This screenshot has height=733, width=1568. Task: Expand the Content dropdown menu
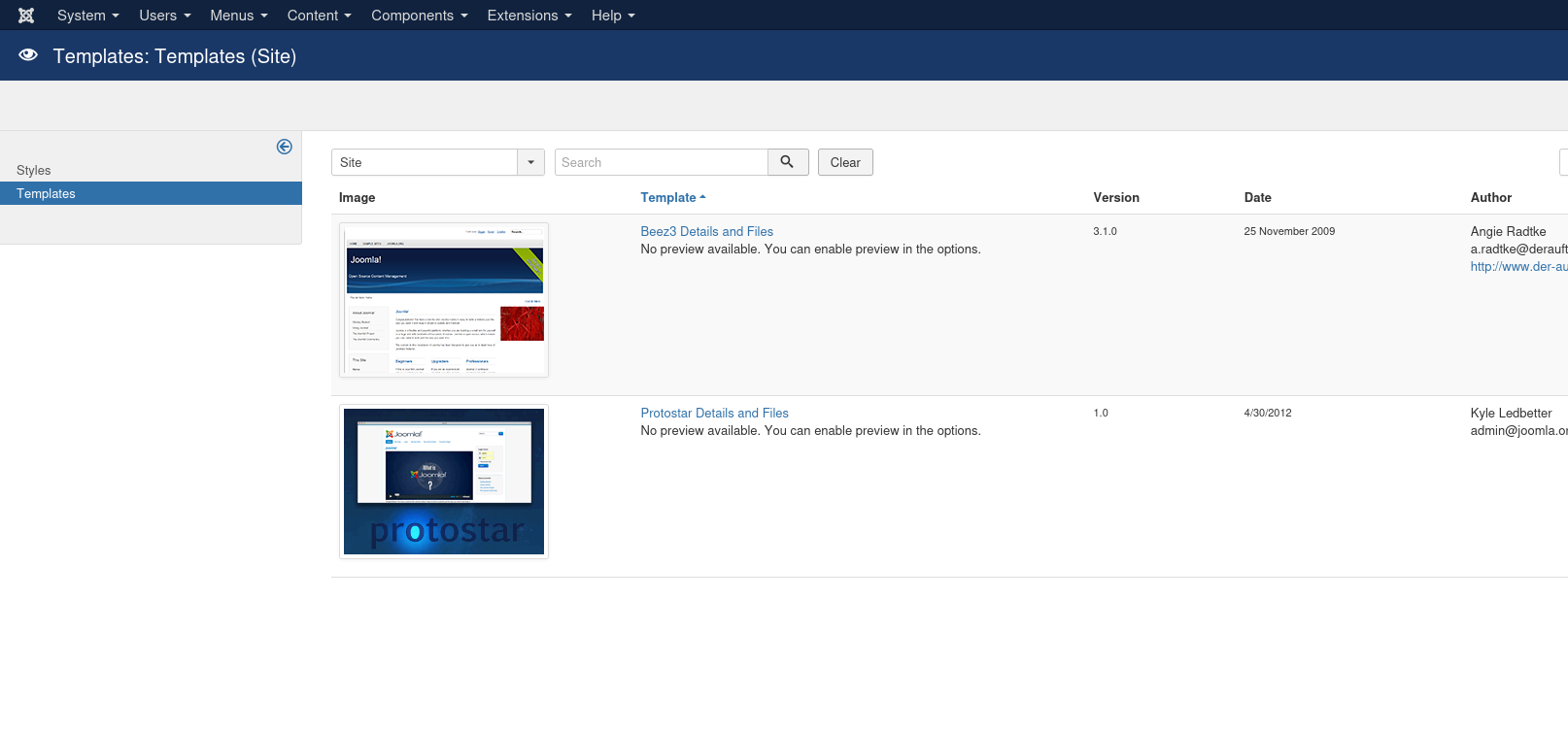pyautogui.click(x=319, y=16)
